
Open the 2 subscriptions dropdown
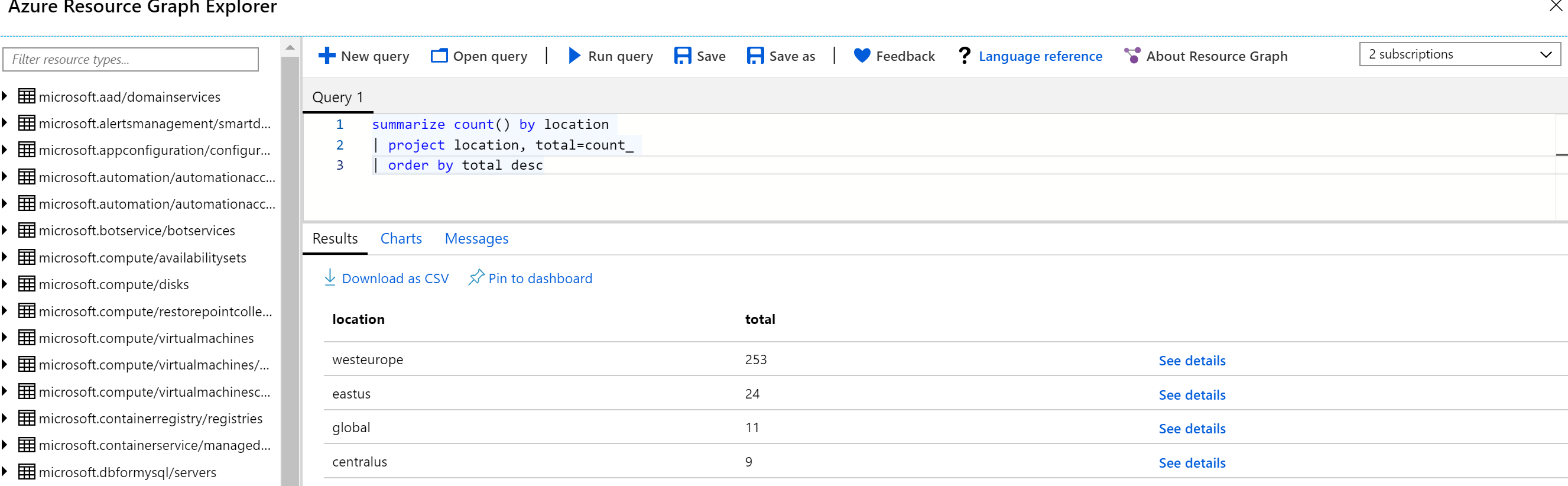(x=1460, y=54)
